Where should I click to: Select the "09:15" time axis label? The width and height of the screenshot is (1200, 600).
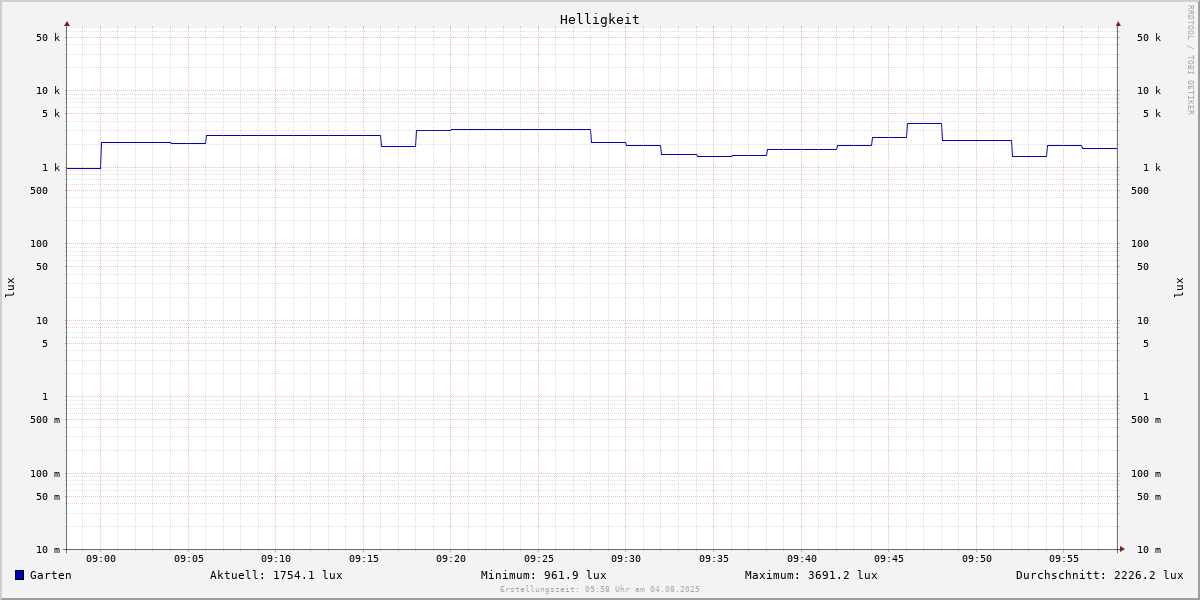coord(364,559)
